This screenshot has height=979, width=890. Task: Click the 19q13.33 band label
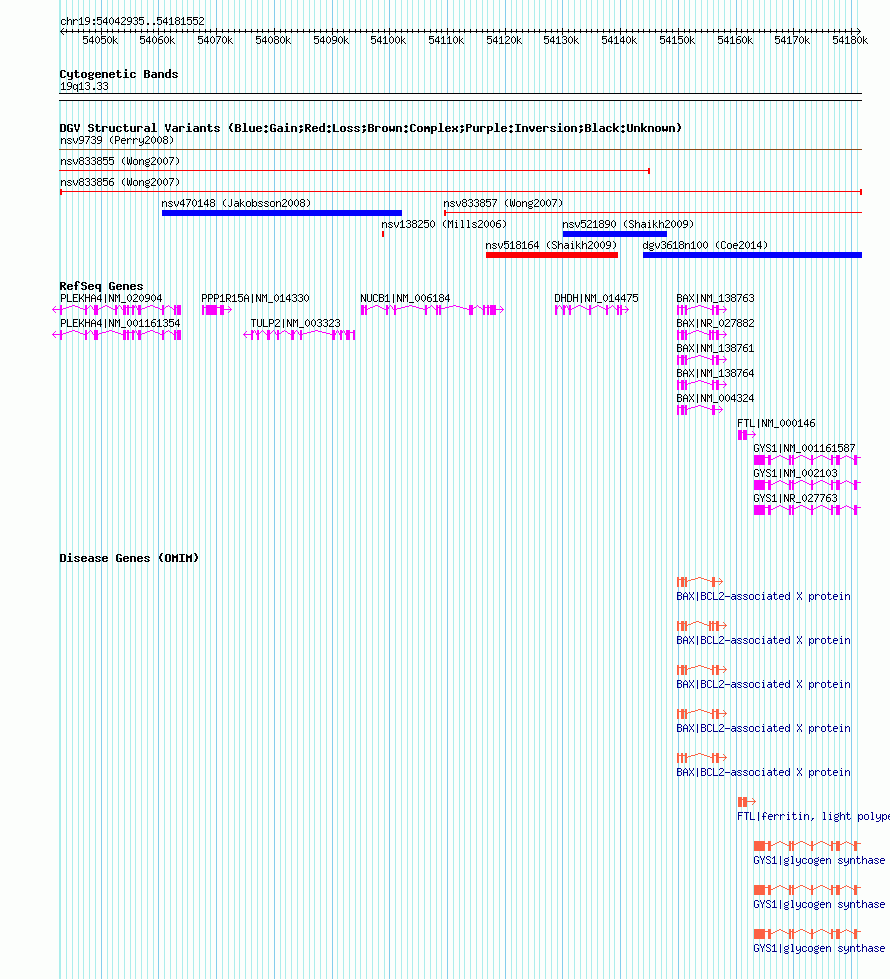pyautogui.click(x=84, y=86)
